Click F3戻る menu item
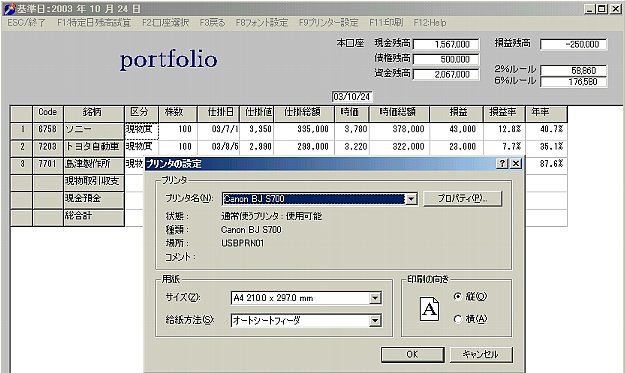This screenshot has width=625, height=373. click(212, 23)
